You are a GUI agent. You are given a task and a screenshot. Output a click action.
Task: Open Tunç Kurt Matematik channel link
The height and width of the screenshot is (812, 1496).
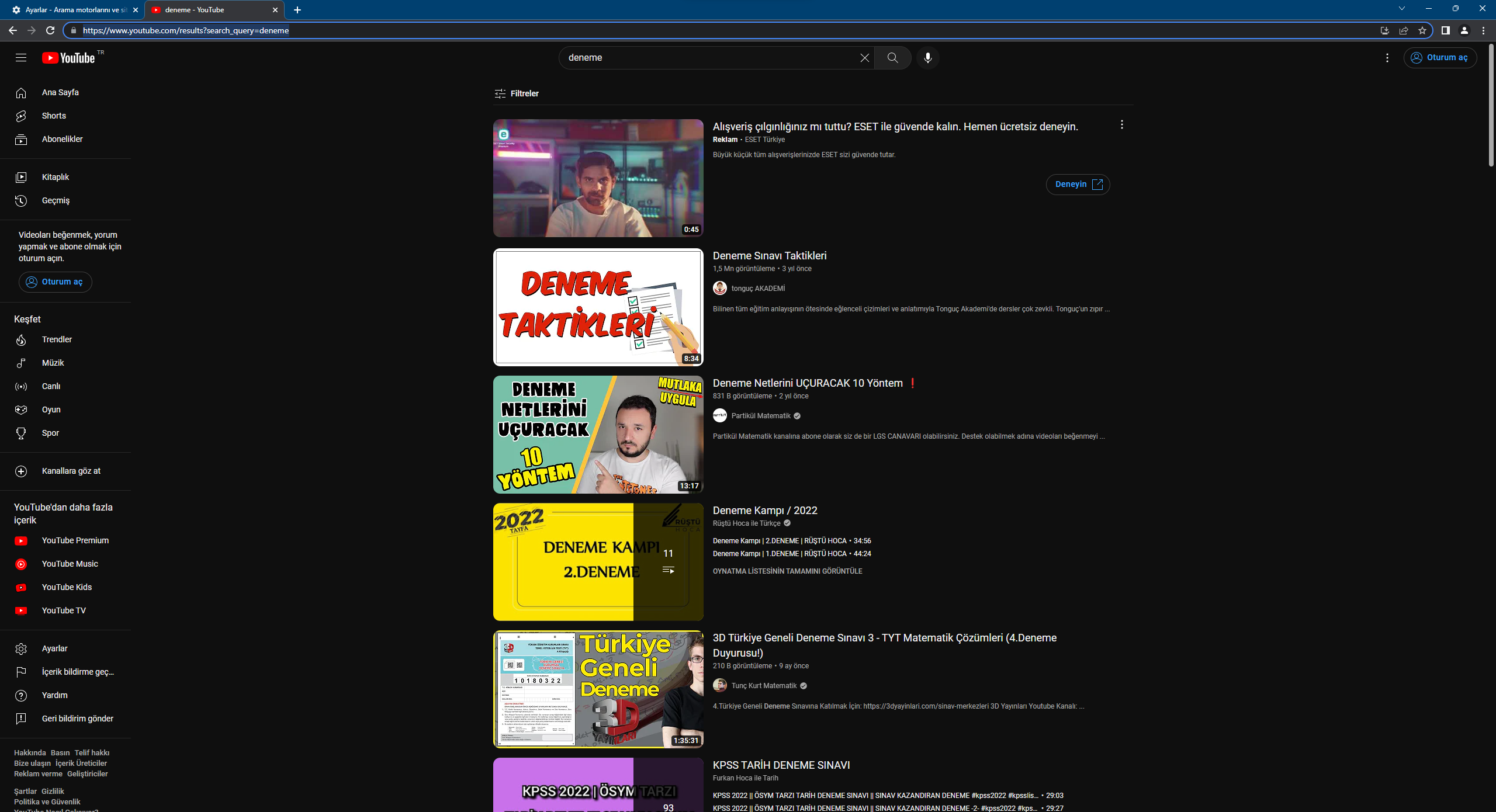click(x=764, y=686)
